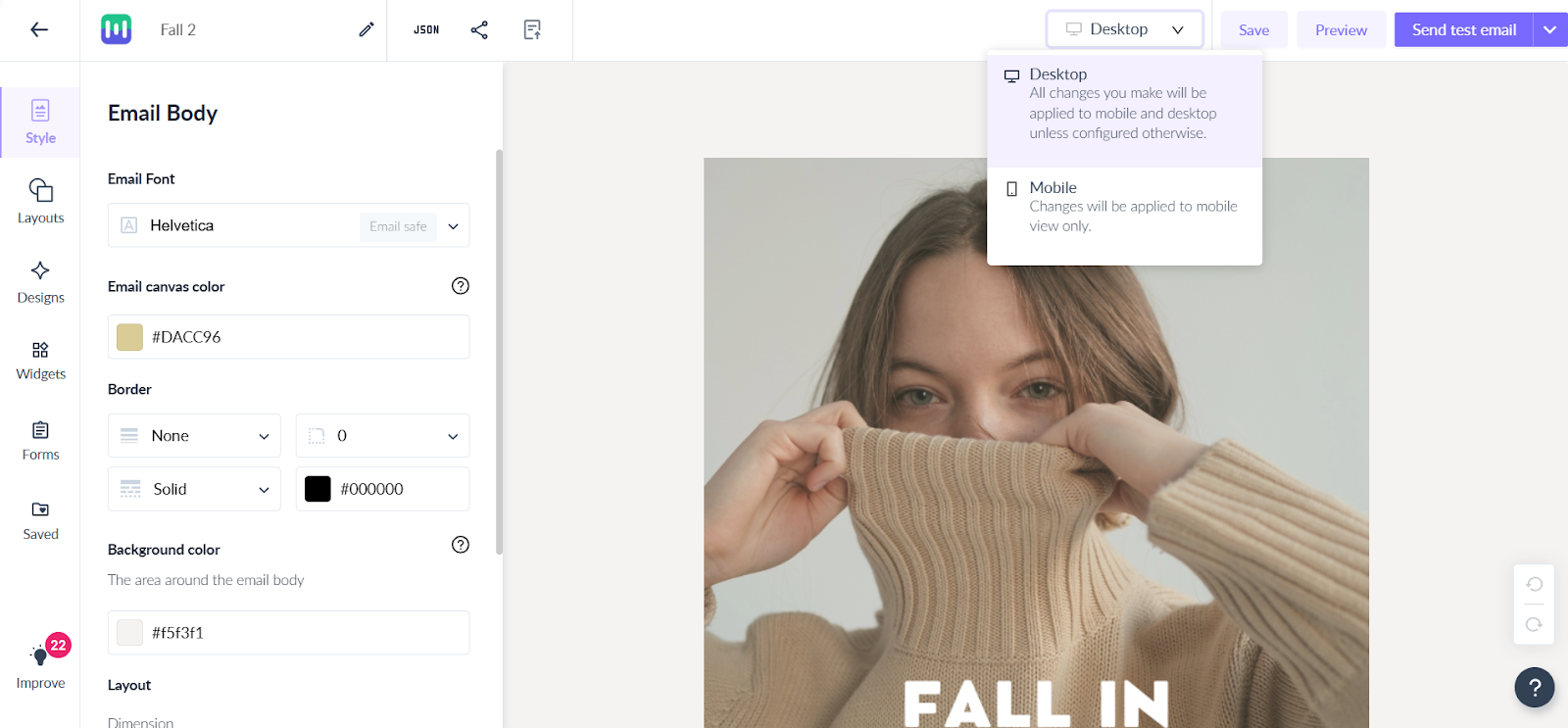Show help for Background color
The height and width of the screenshot is (728, 1568).
pyautogui.click(x=461, y=545)
